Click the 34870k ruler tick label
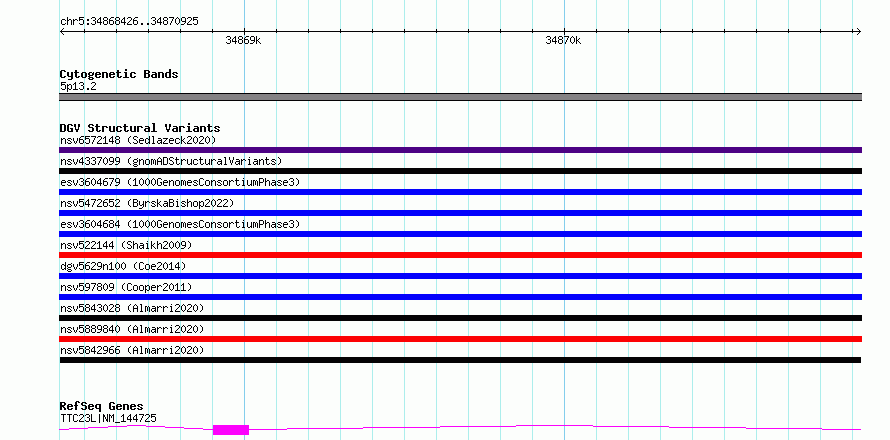The image size is (890, 440). tap(563, 40)
